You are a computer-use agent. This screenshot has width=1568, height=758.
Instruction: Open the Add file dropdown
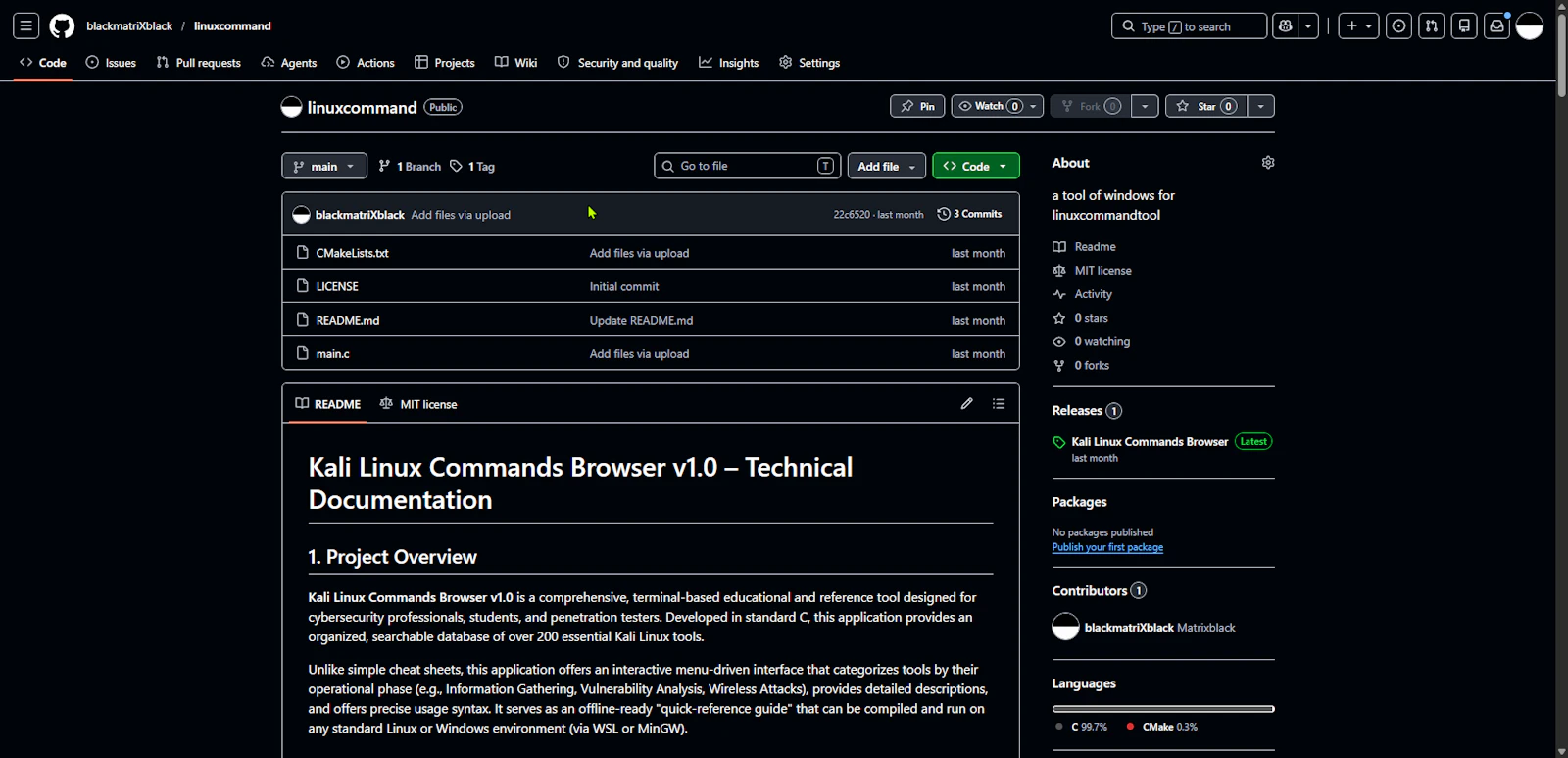point(886,166)
